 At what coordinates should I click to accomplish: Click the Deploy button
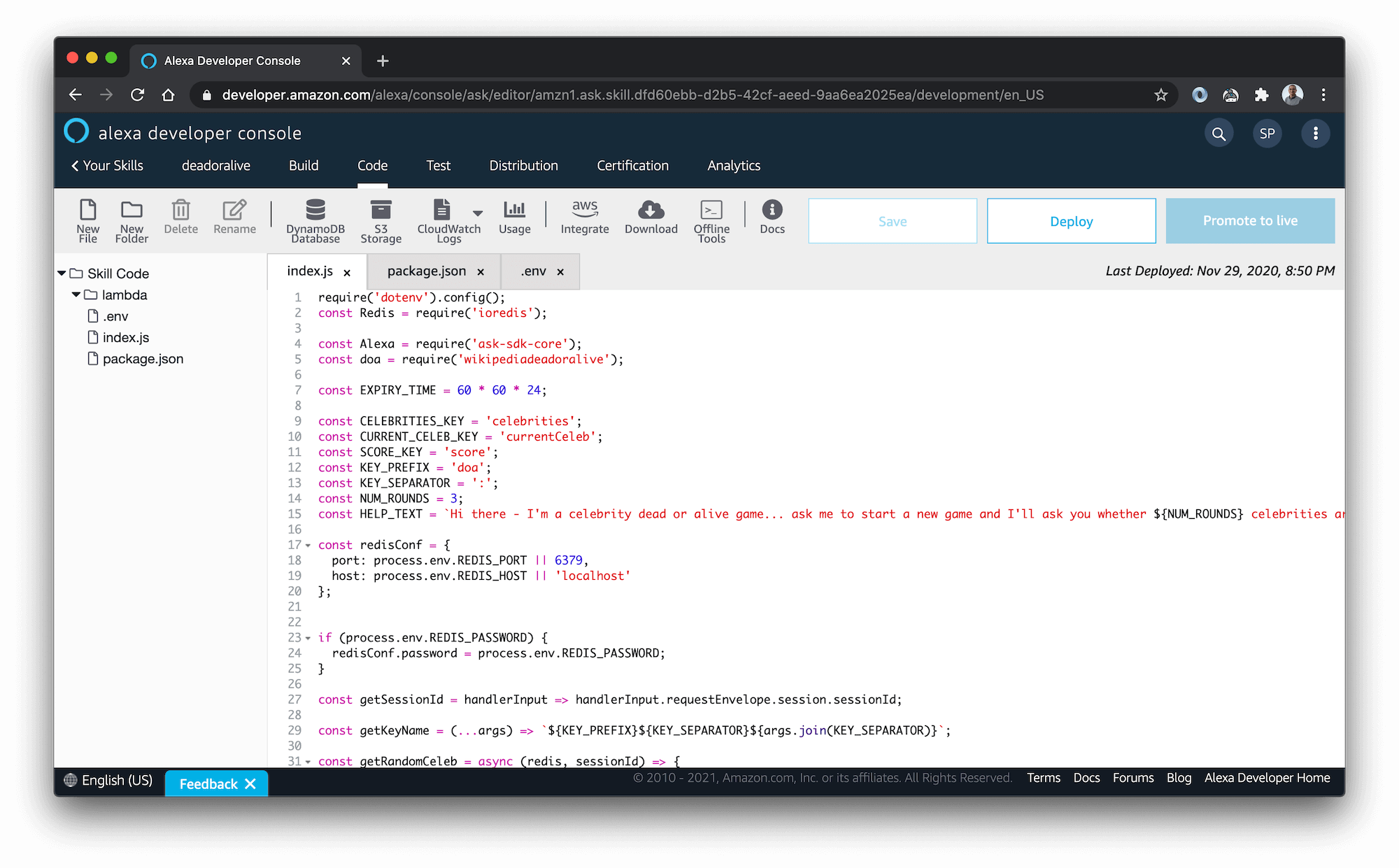(1071, 221)
